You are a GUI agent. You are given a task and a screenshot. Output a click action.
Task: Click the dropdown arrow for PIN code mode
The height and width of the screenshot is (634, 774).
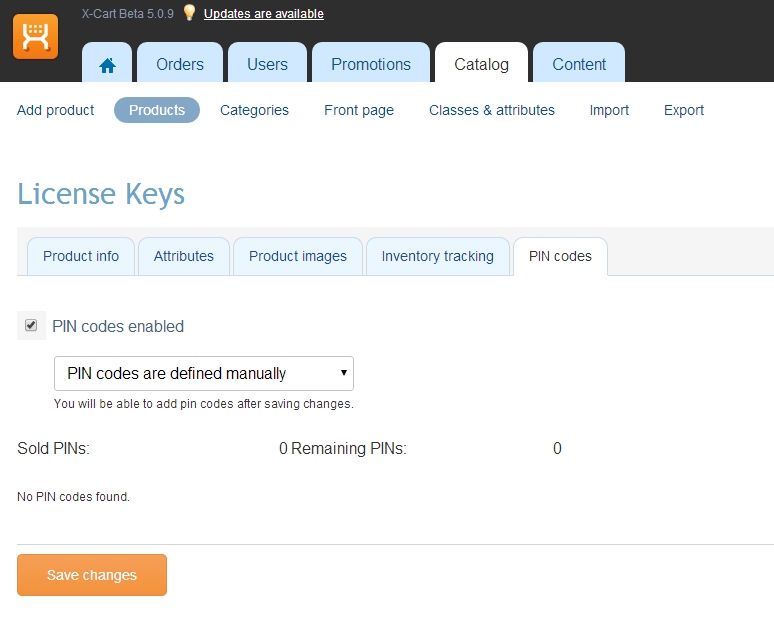[344, 373]
